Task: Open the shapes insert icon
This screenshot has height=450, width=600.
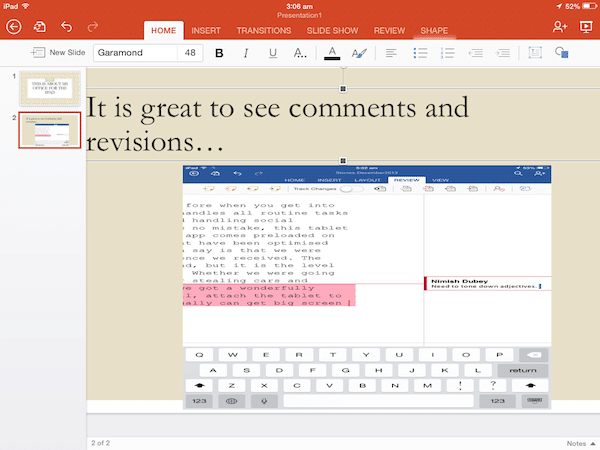Action: tap(561, 52)
